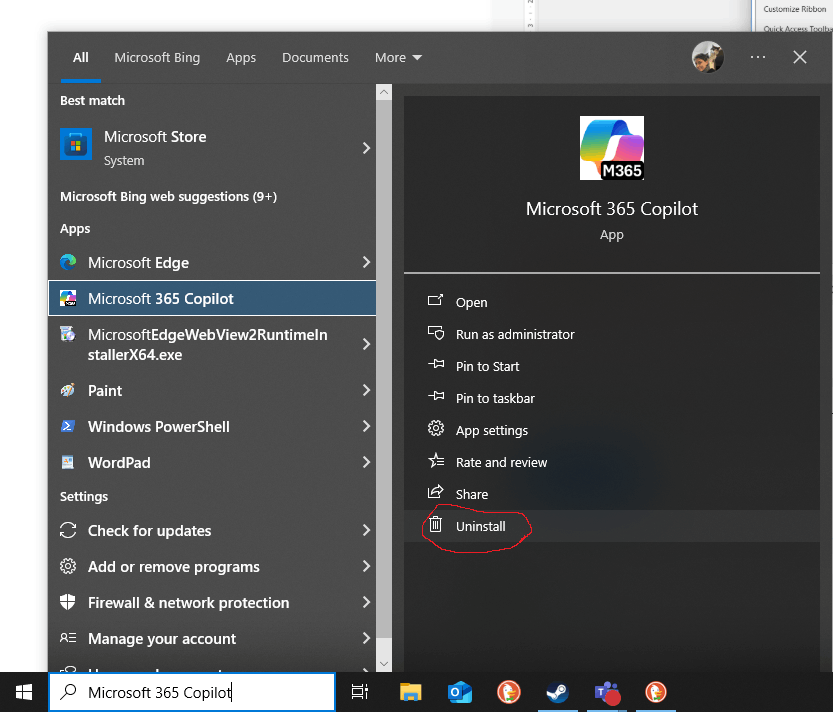The height and width of the screenshot is (712, 833).
Task: Click the Firewall & network protection shield icon
Action: coord(68,602)
